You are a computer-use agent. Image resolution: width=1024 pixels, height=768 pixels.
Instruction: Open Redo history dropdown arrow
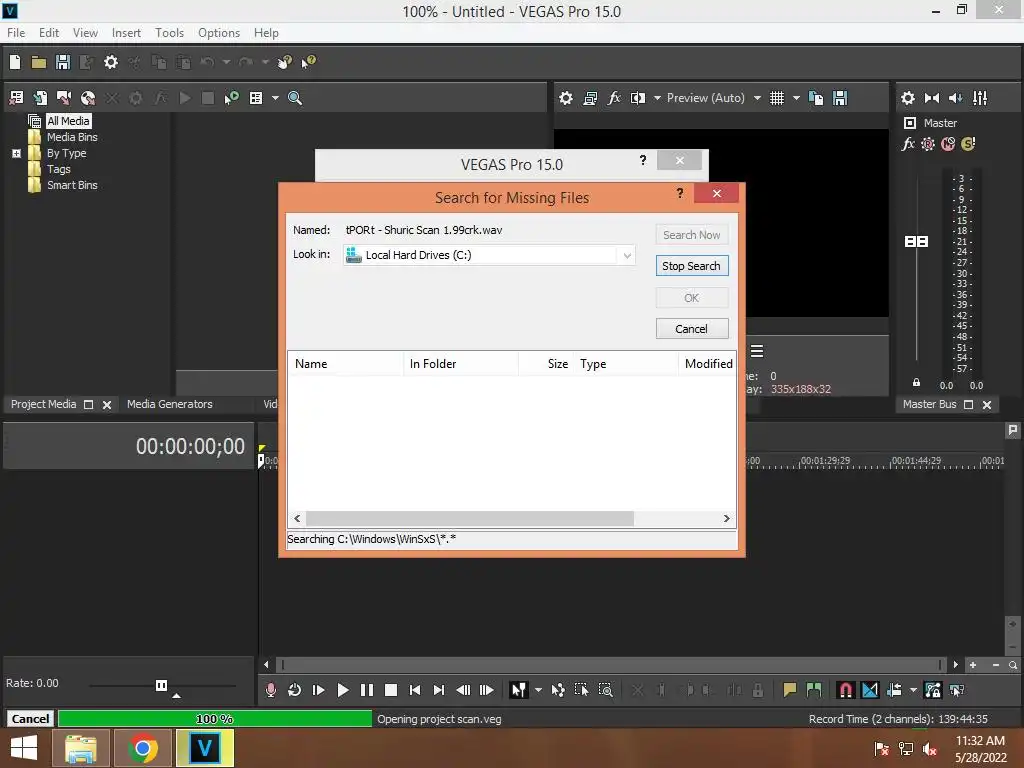[265, 62]
